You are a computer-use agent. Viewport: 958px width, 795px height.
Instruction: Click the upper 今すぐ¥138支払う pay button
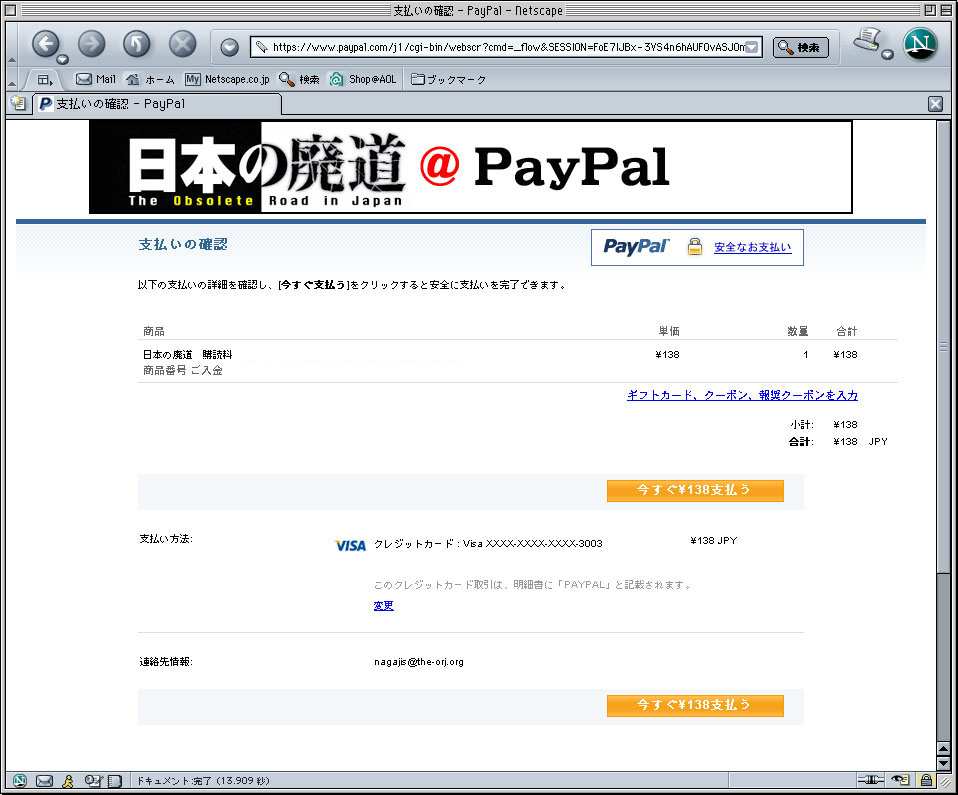point(695,490)
